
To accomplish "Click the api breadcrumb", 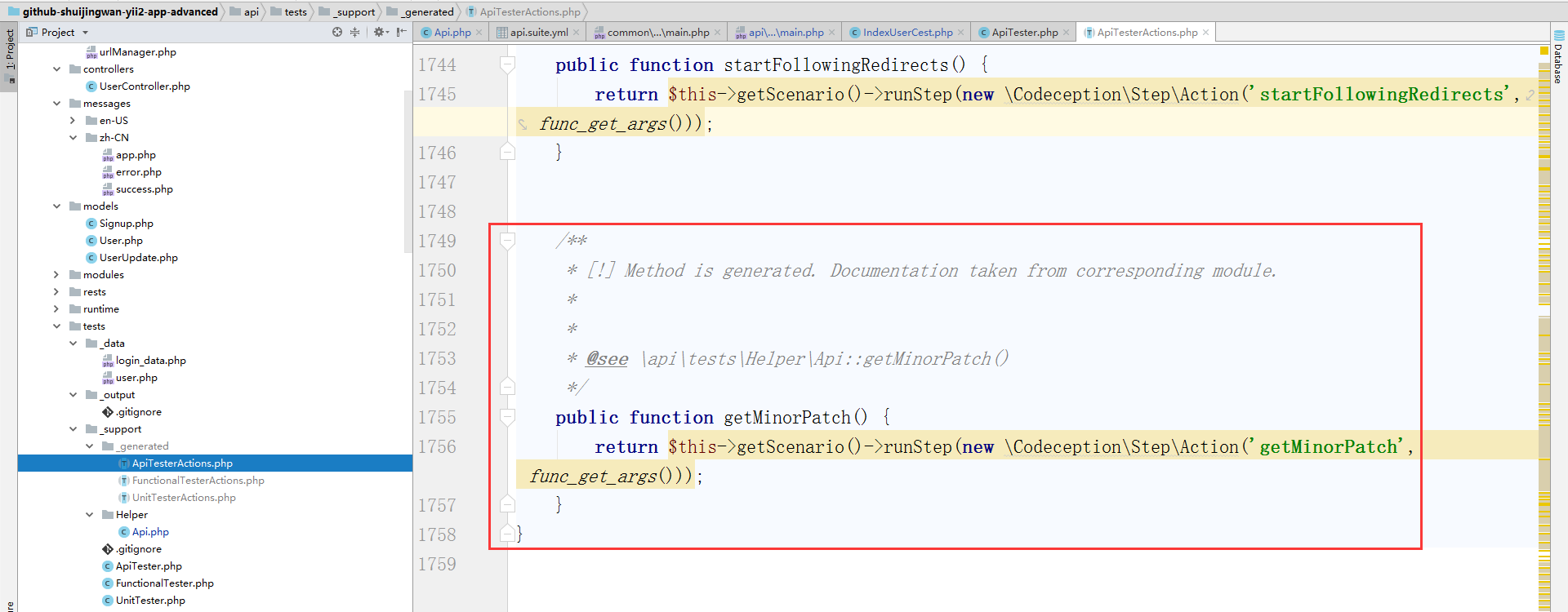I will [245, 11].
